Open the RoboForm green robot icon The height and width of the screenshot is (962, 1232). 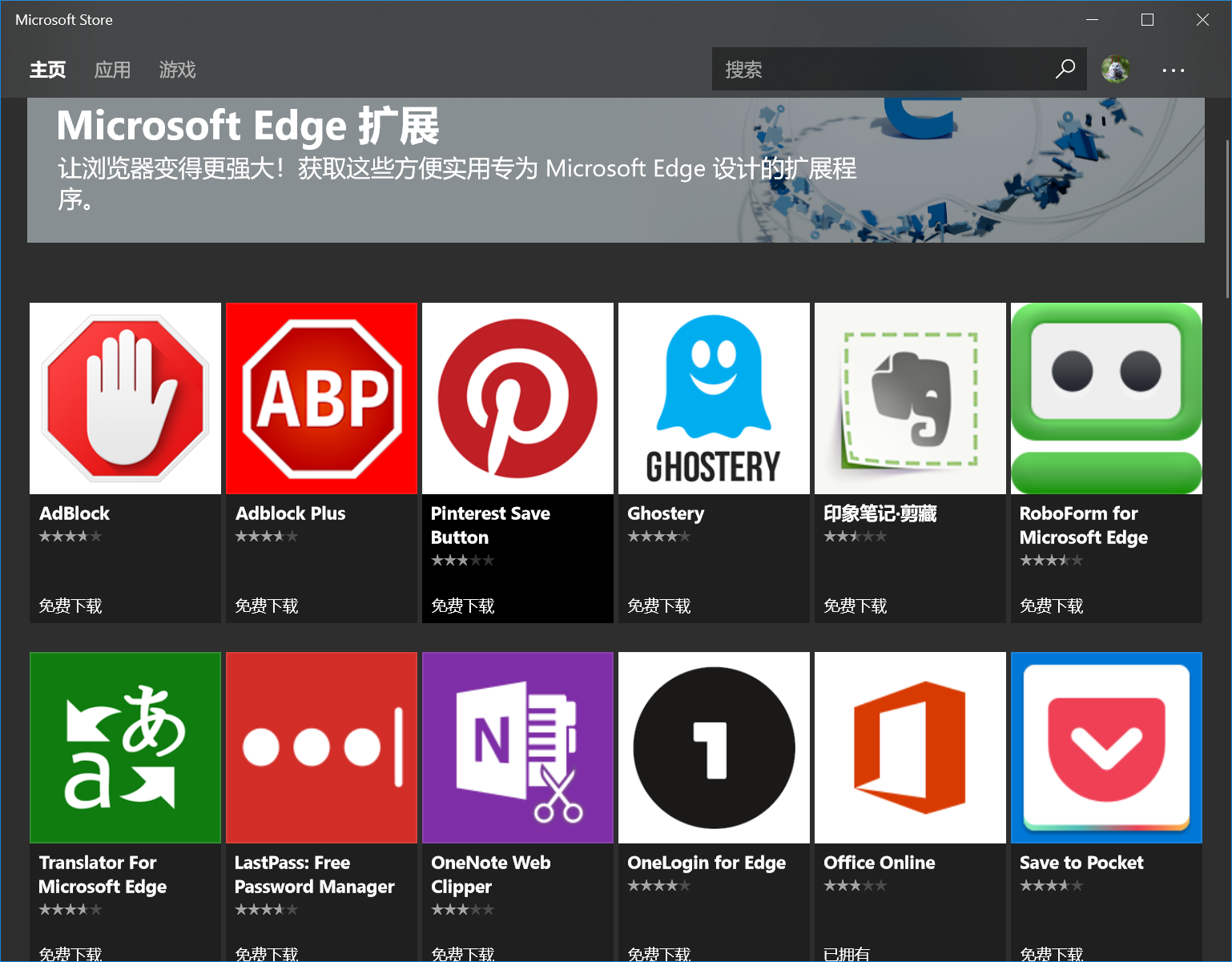[x=1106, y=398]
